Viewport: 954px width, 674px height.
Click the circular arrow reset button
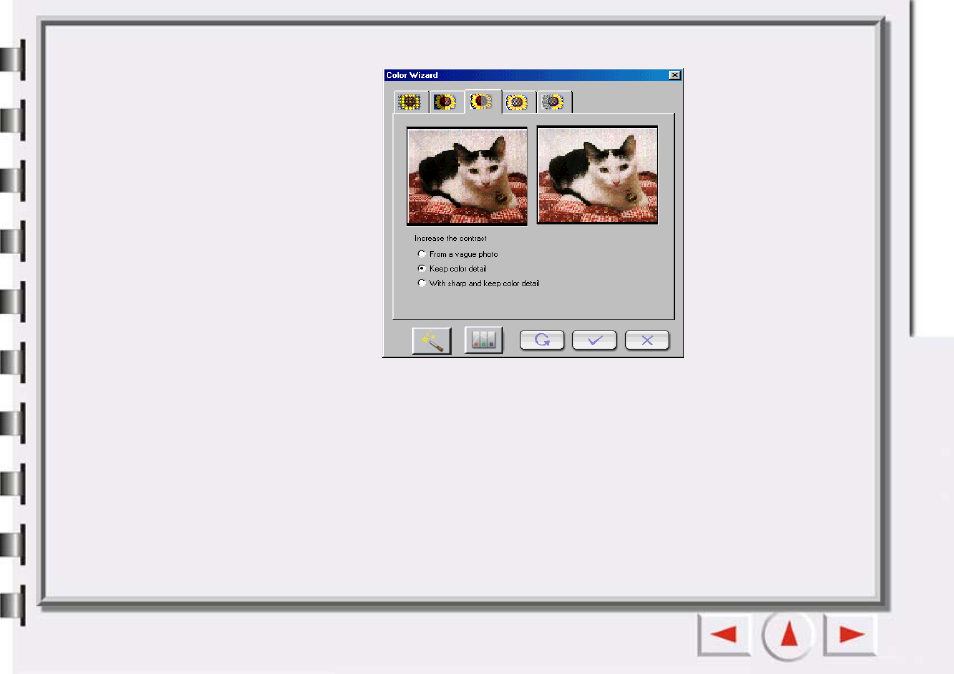pyautogui.click(x=542, y=340)
